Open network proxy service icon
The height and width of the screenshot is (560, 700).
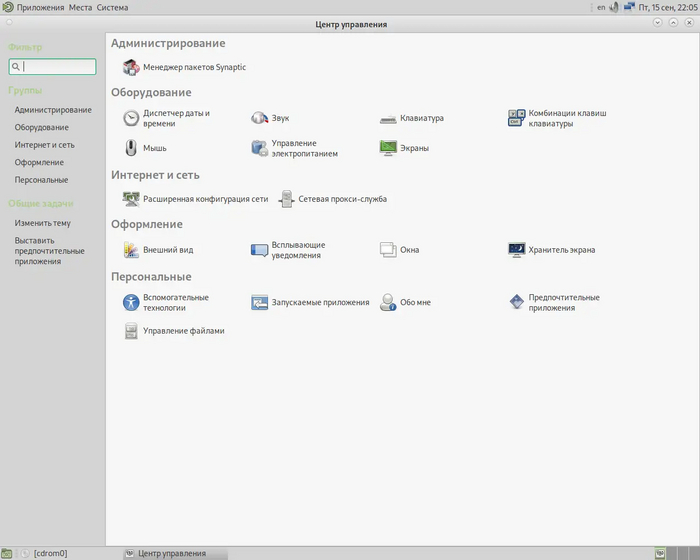click(x=286, y=199)
